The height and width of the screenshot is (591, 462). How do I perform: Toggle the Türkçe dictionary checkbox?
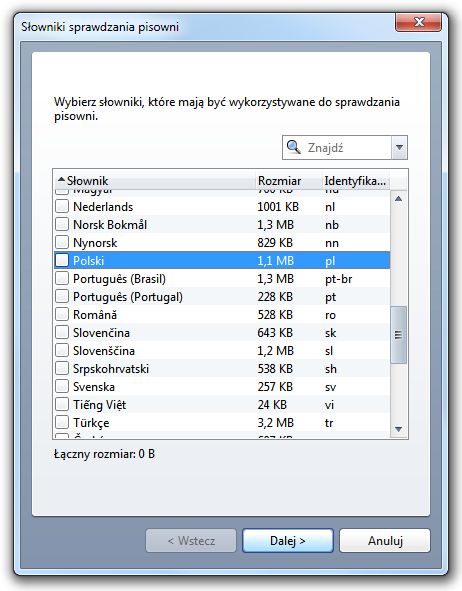[x=62, y=422]
